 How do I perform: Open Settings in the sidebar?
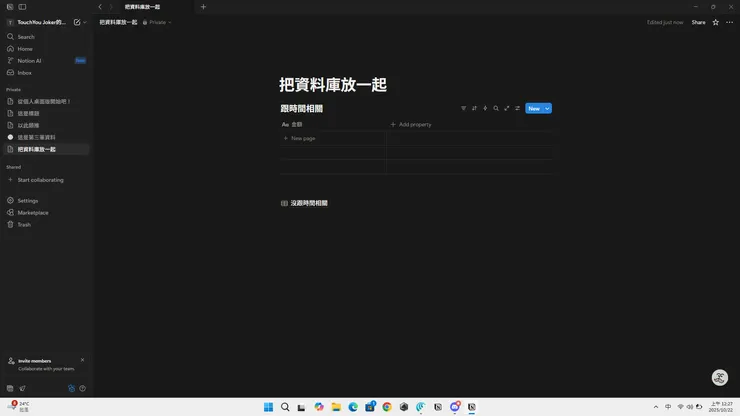pos(46,201)
